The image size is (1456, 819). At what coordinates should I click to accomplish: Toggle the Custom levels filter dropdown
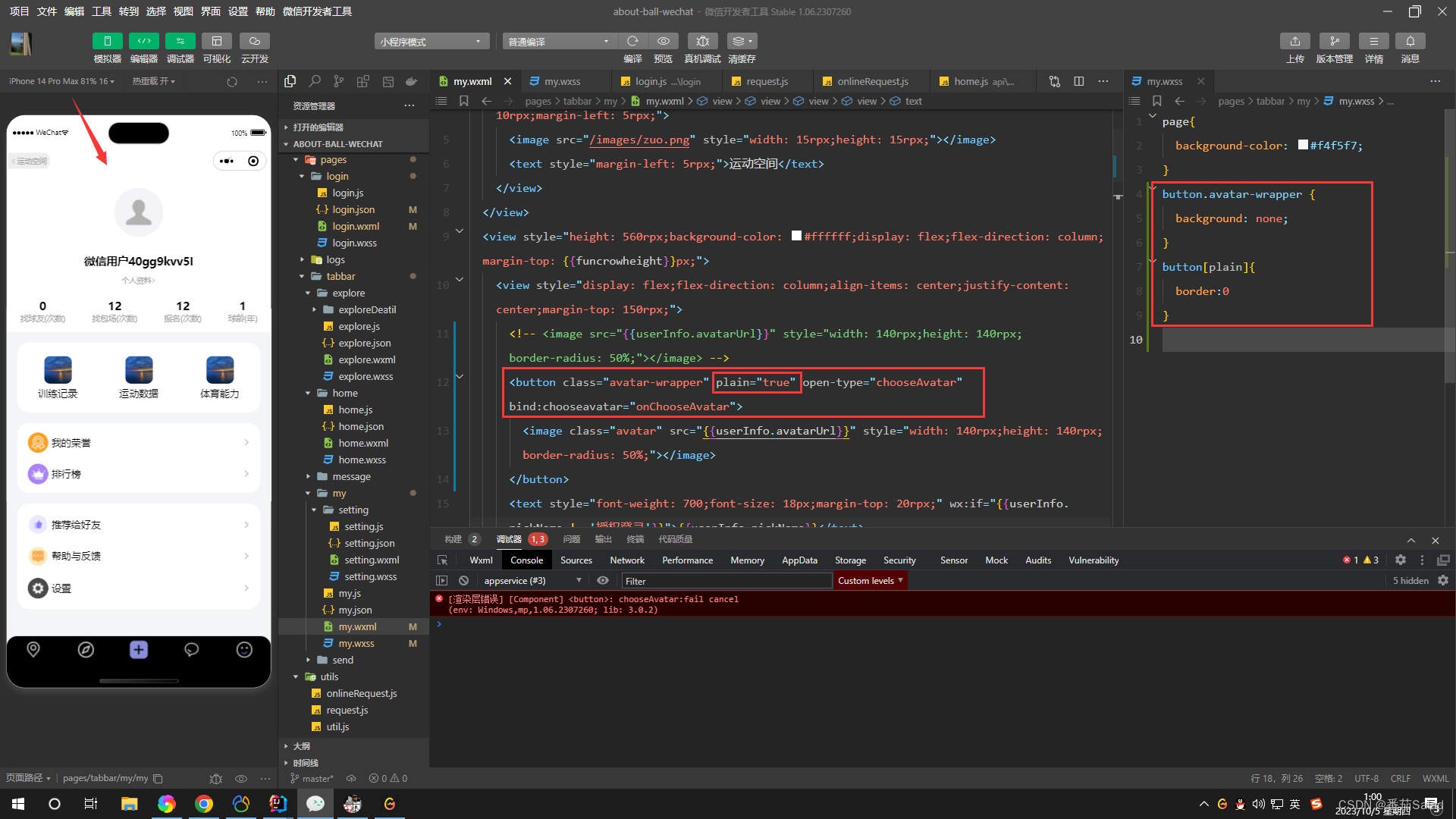[869, 580]
